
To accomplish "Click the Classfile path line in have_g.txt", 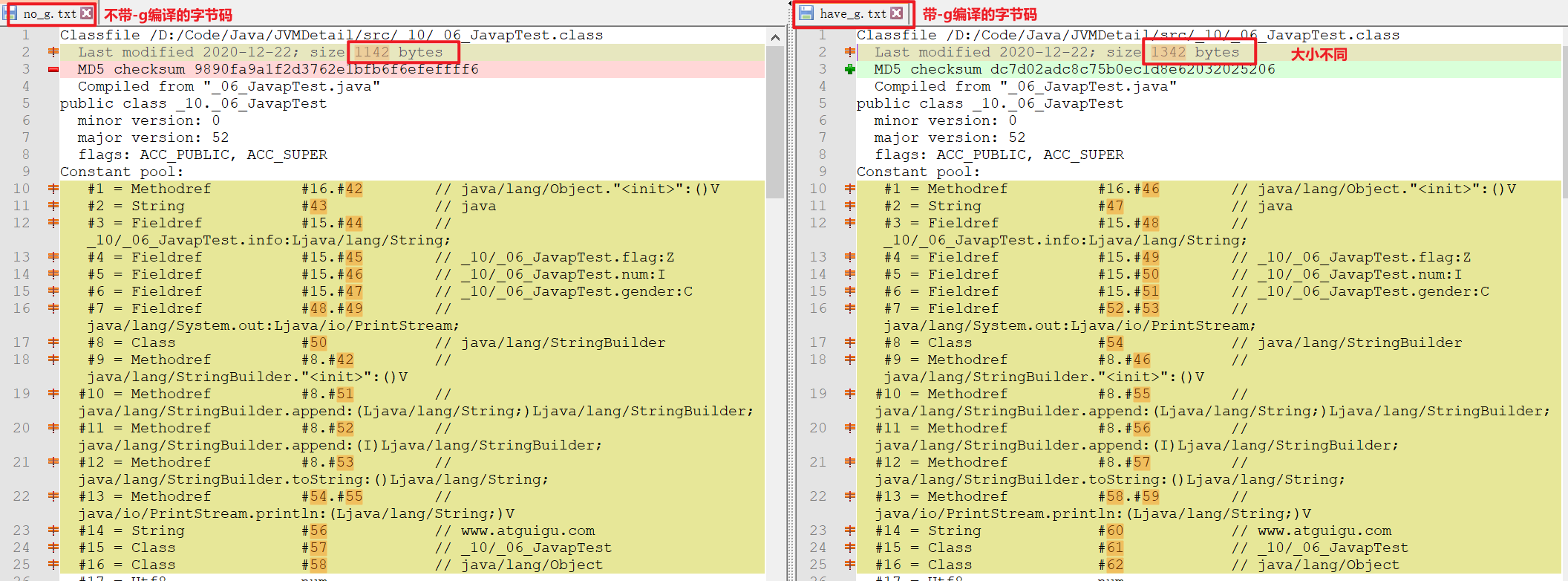I will pos(1128,35).
